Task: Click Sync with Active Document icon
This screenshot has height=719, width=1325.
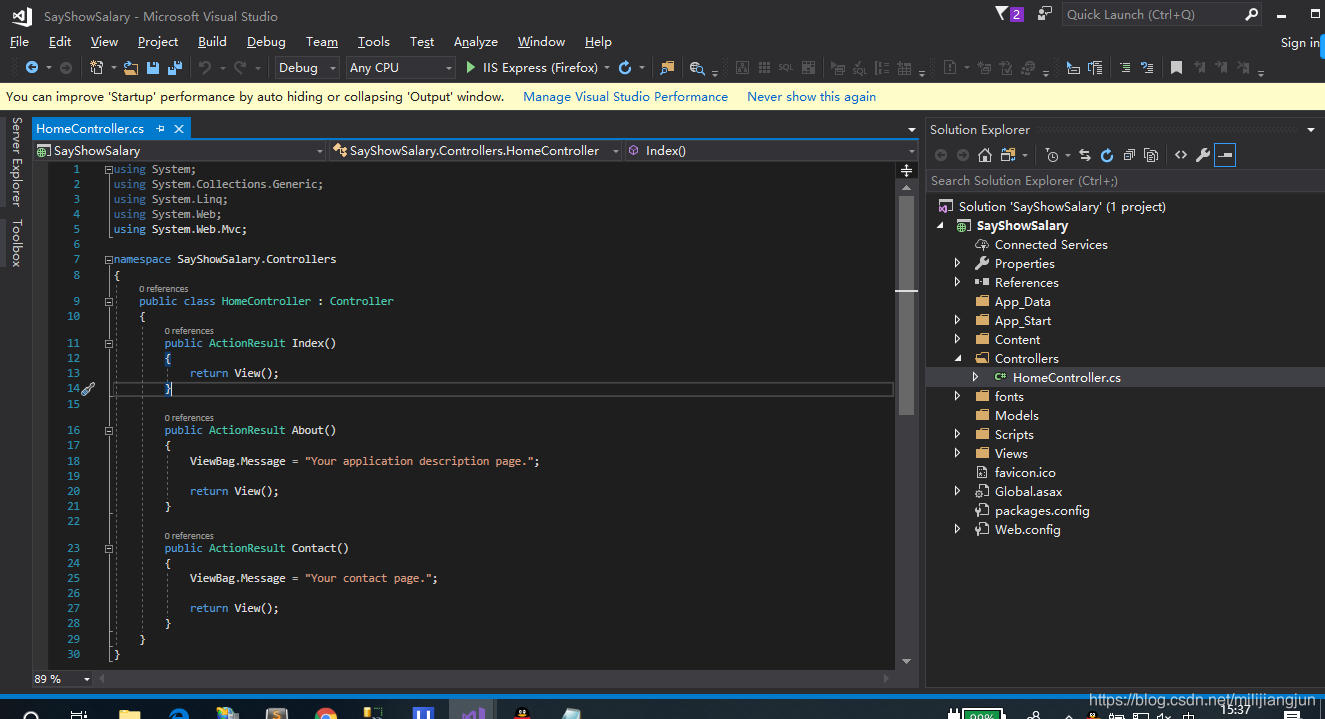Action: coord(1085,155)
